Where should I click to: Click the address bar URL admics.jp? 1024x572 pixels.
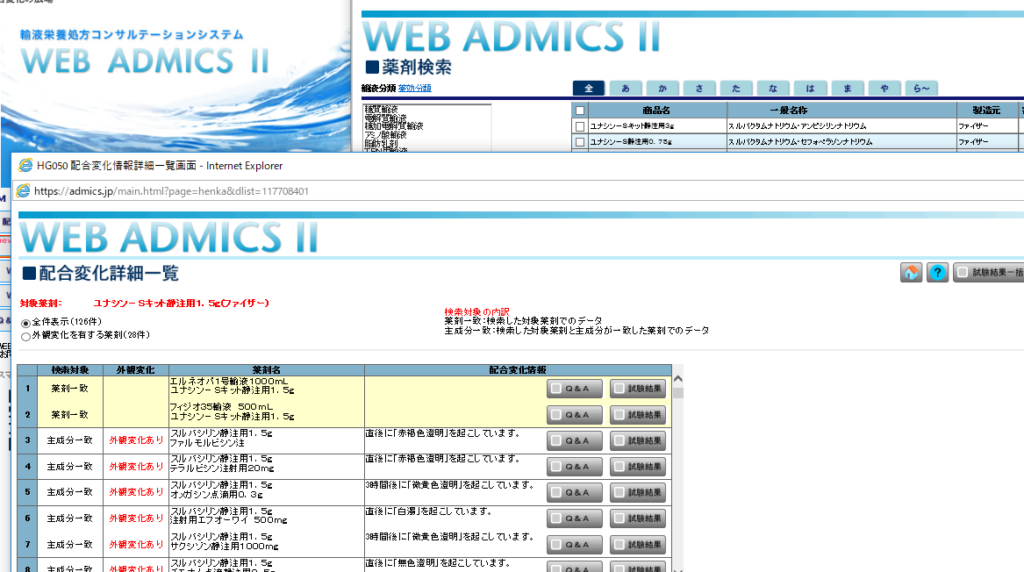(171, 191)
